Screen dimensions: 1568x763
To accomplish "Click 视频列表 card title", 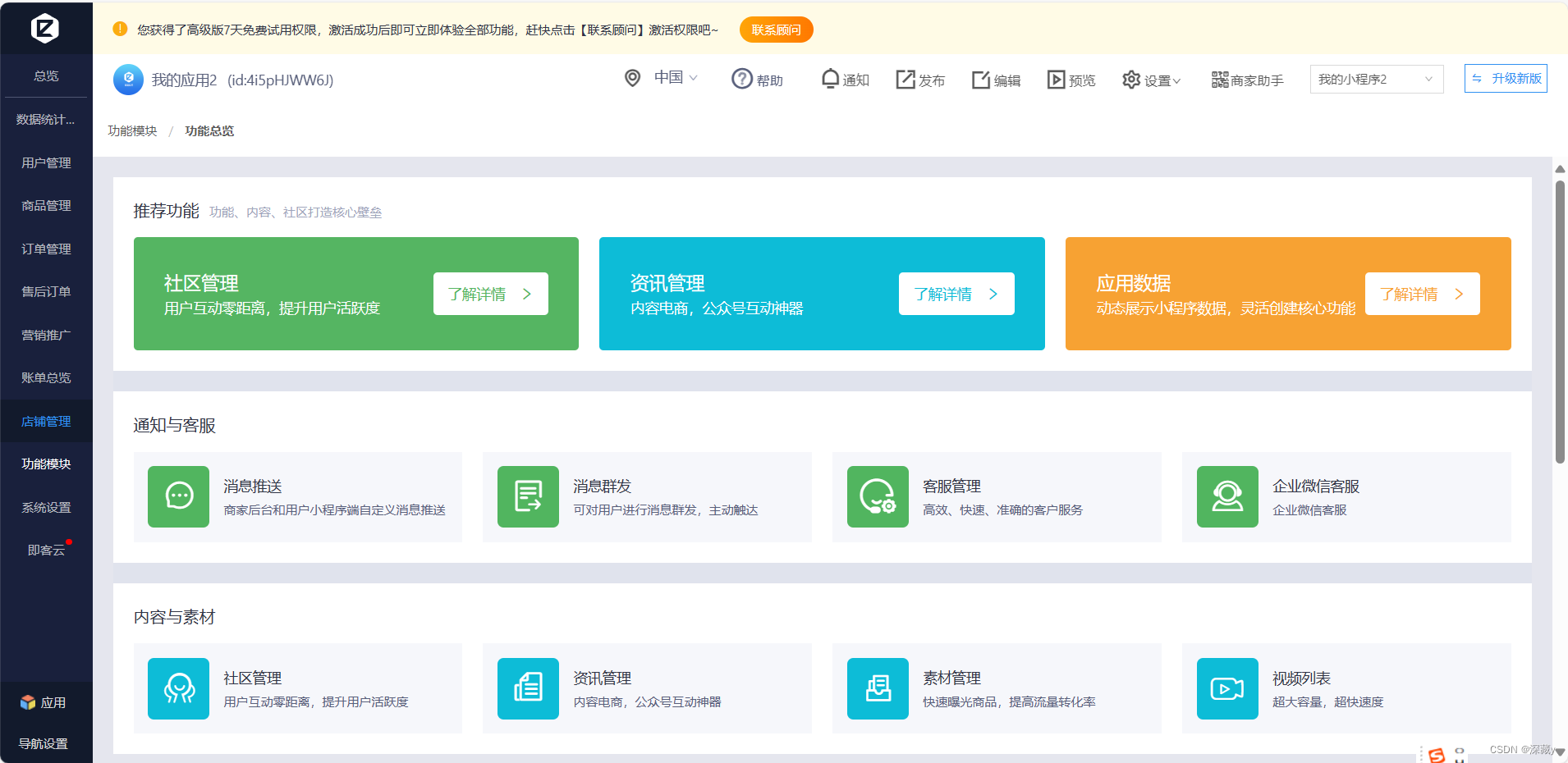I will pos(1301,678).
